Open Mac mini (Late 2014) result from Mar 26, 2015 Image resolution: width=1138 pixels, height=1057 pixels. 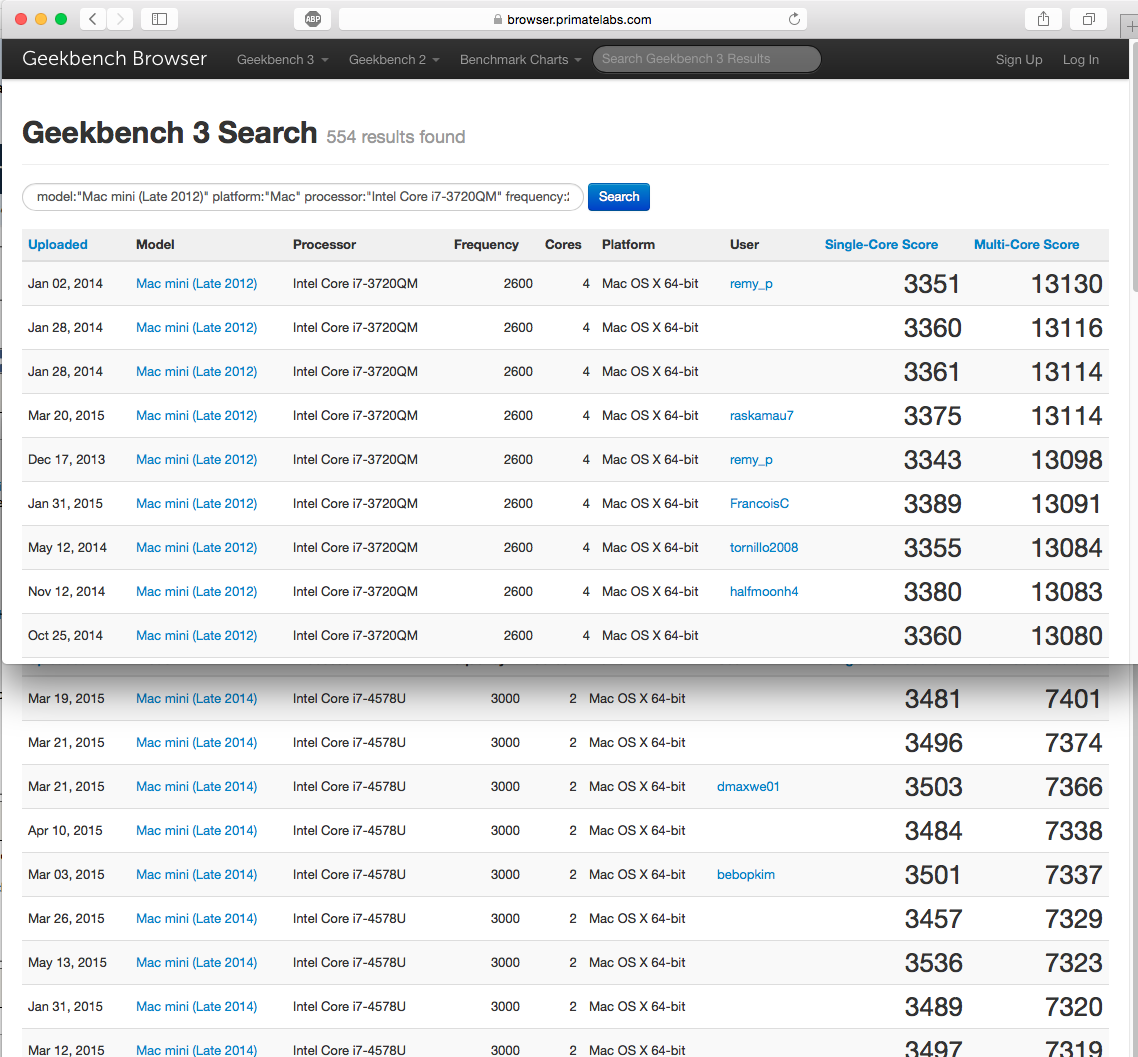click(x=197, y=919)
